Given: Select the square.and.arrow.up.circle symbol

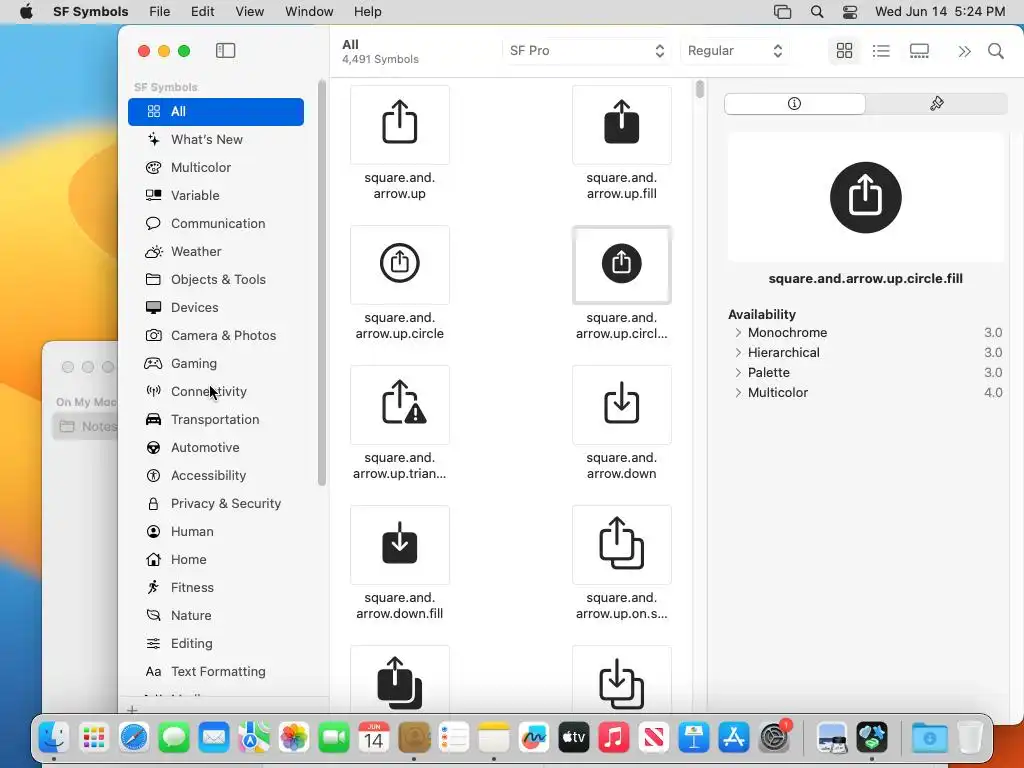Looking at the screenshot, I should 400,264.
